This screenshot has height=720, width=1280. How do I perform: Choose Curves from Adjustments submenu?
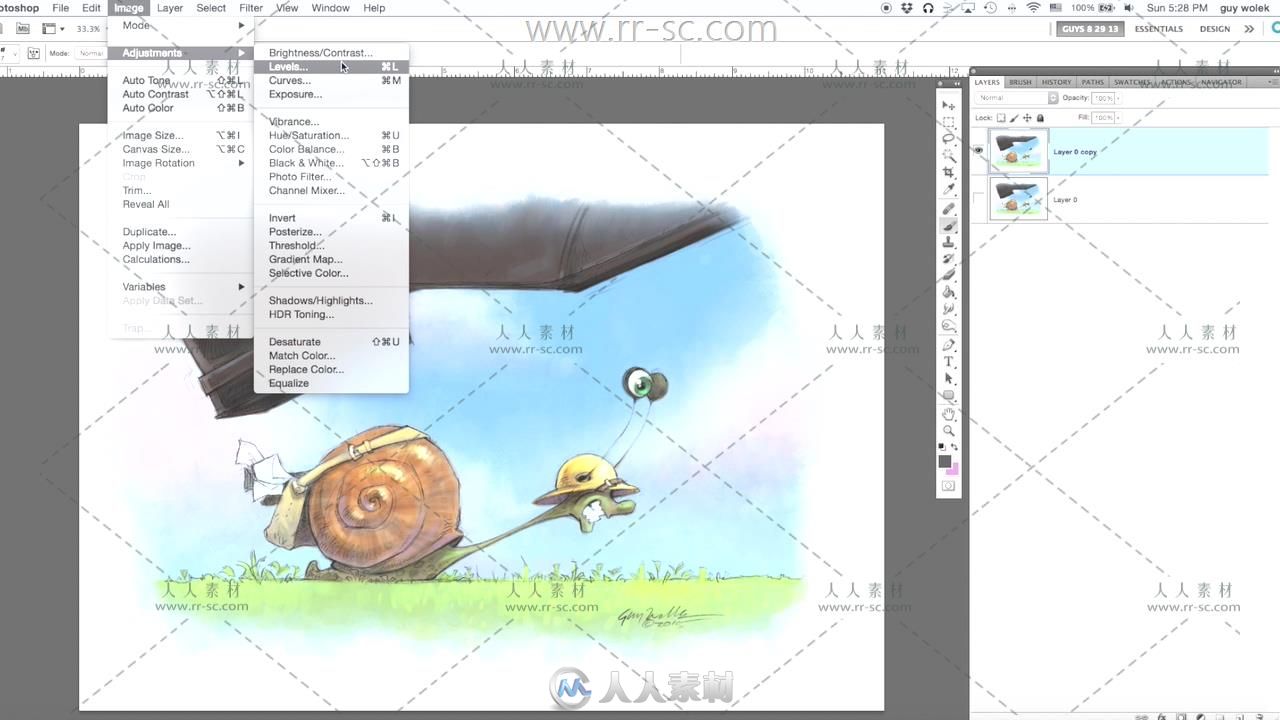click(331, 80)
